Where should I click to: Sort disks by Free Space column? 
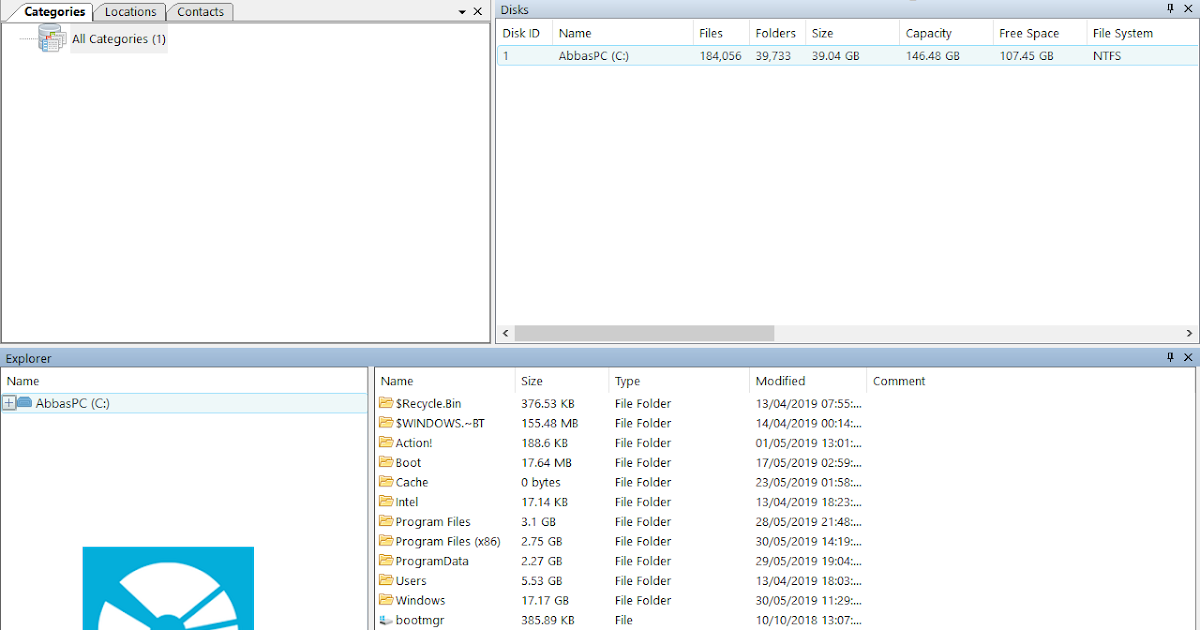tap(1039, 33)
